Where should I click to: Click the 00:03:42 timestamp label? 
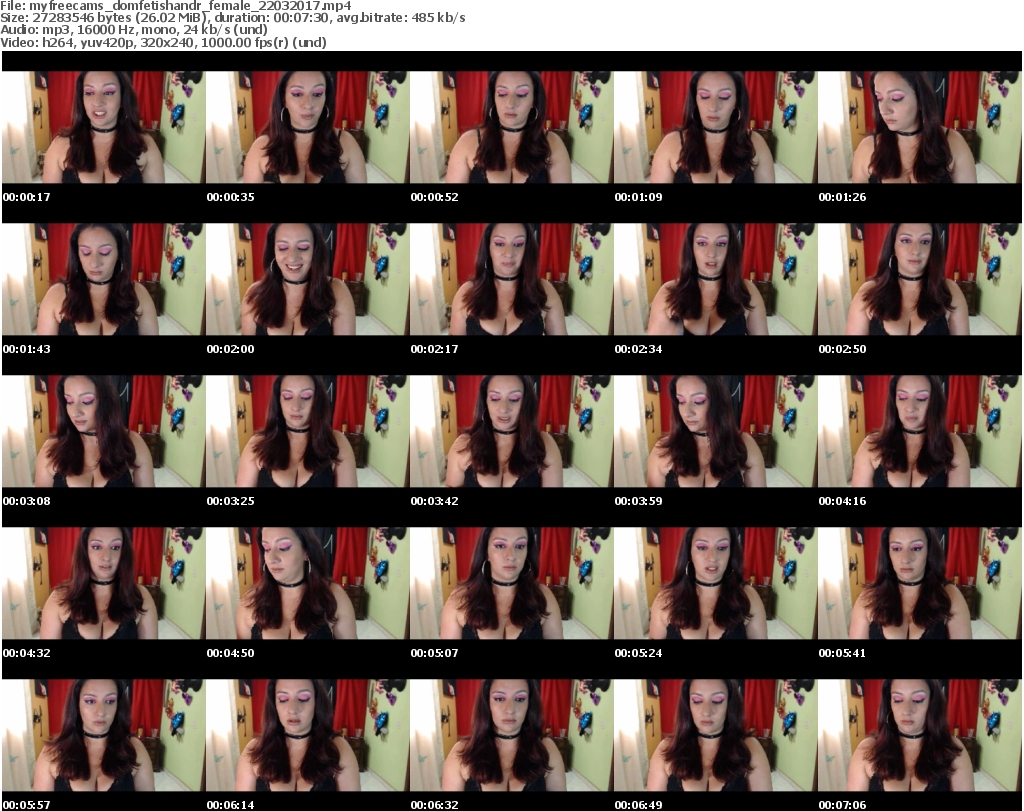click(x=434, y=501)
